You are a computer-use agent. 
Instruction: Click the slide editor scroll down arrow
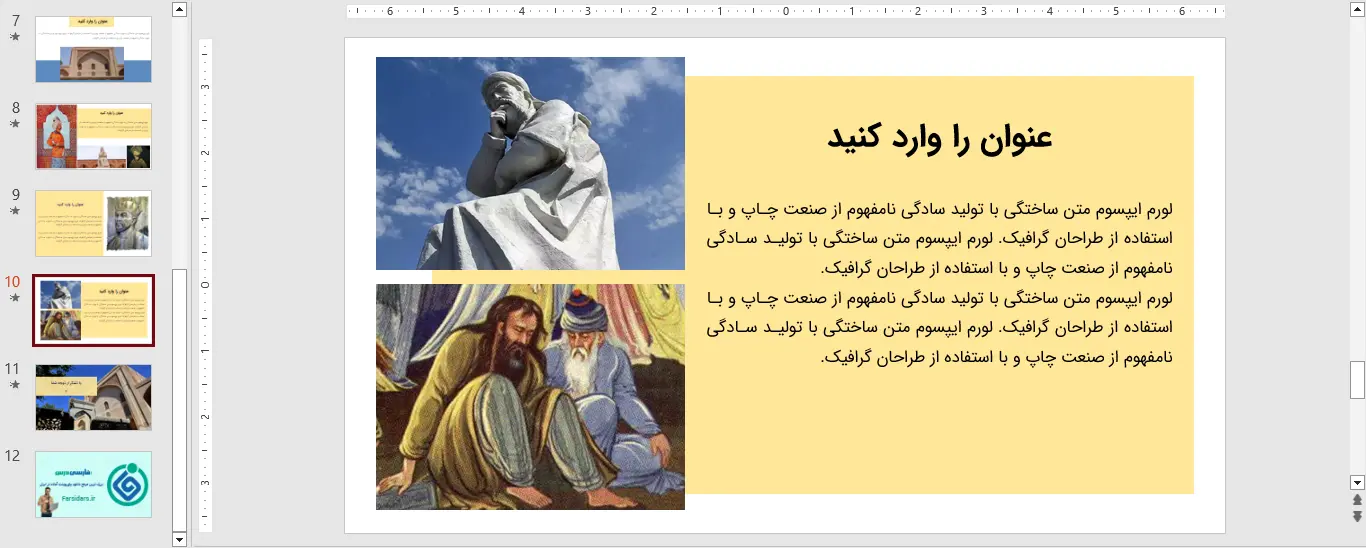(1357, 482)
